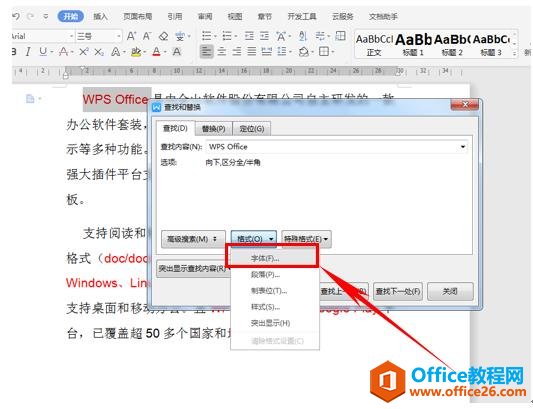Apply character shading
533x409 pixels.
pos(177,52)
